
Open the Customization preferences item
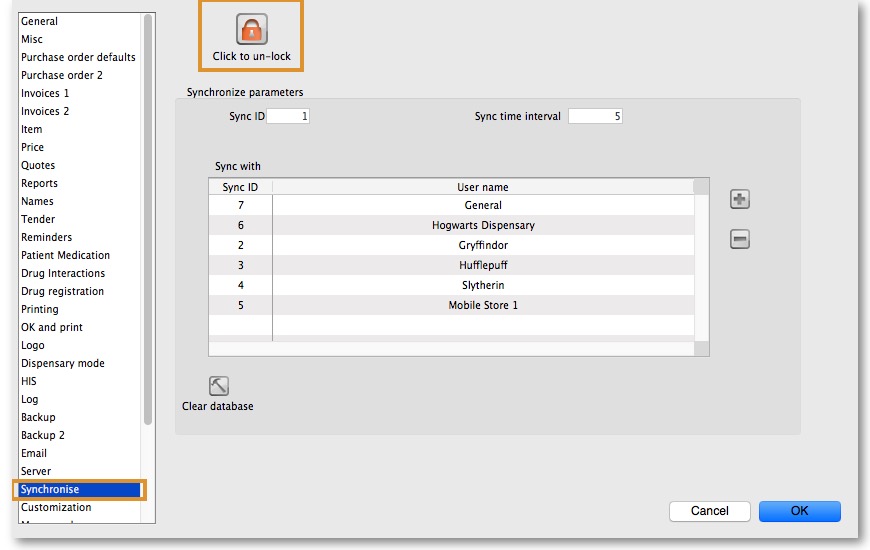(56, 507)
